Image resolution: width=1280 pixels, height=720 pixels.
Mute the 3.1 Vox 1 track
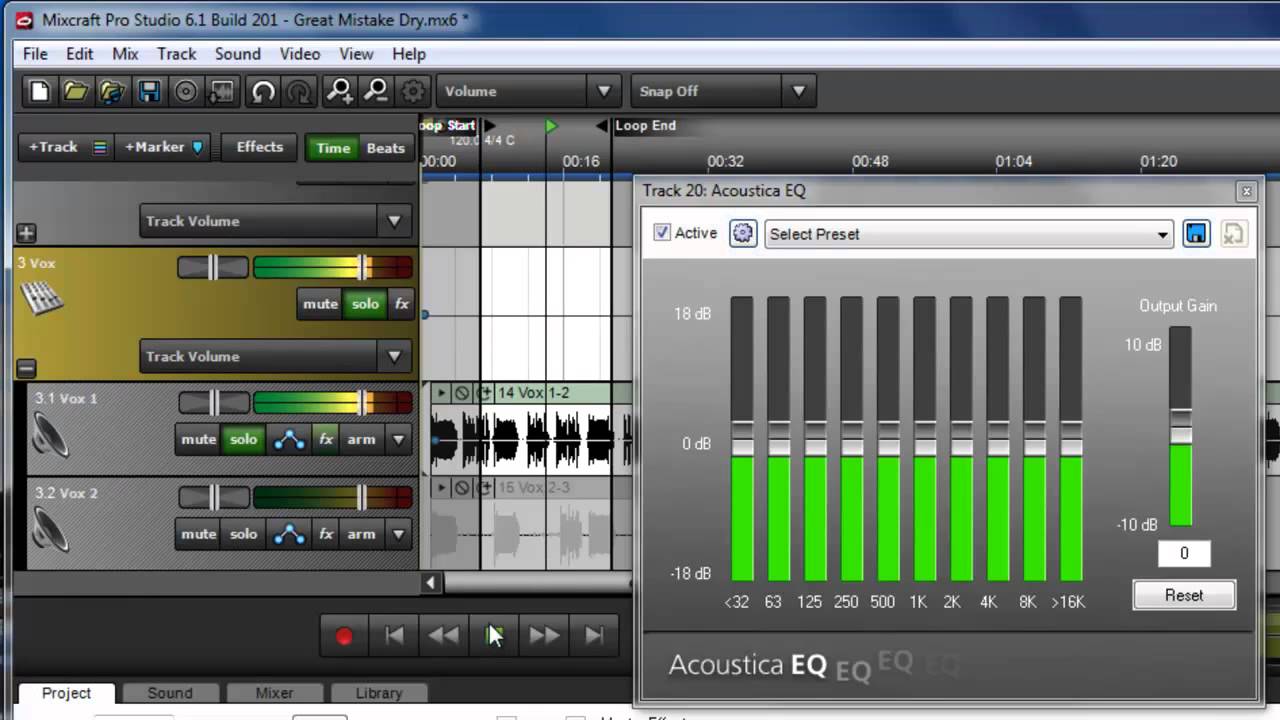198,439
